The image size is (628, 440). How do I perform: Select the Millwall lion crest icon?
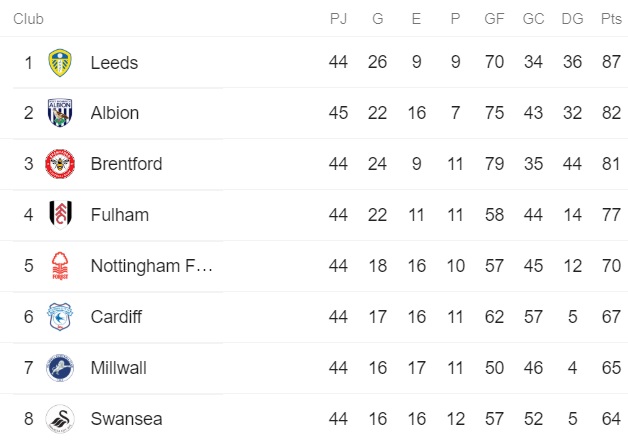pos(60,368)
